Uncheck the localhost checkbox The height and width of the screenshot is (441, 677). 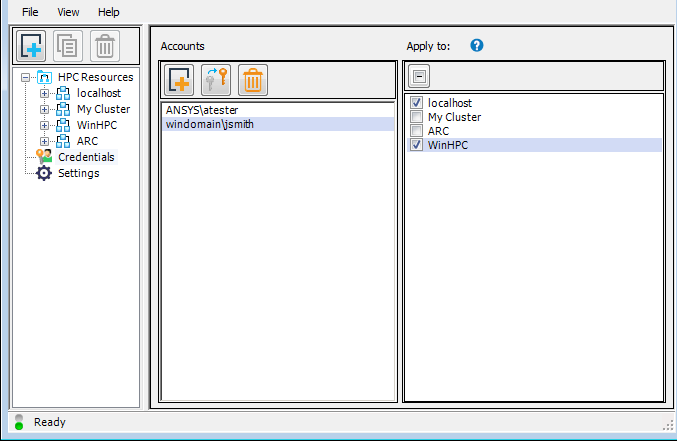pos(416,103)
